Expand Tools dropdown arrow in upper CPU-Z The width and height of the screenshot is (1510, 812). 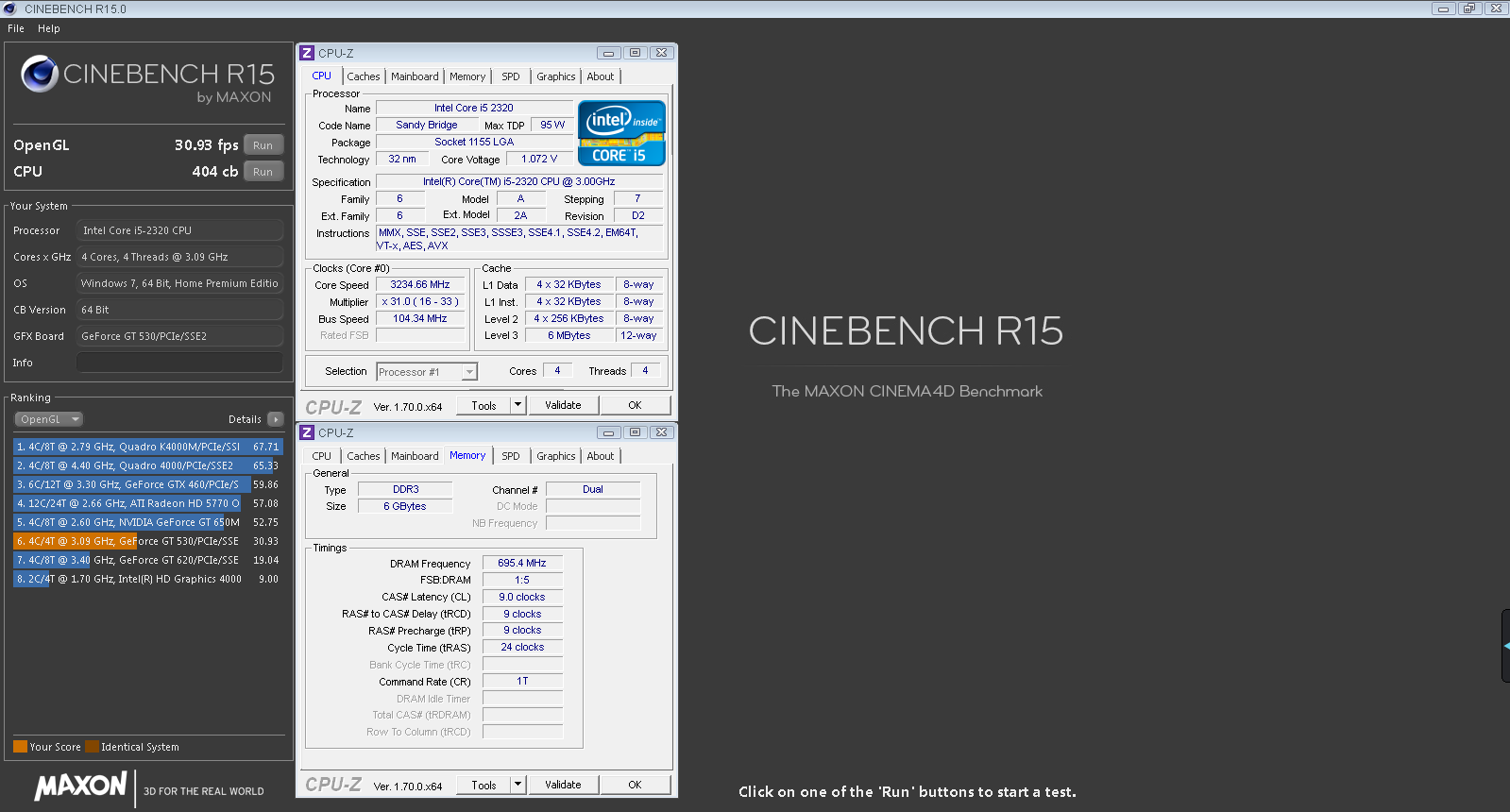click(517, 405)
